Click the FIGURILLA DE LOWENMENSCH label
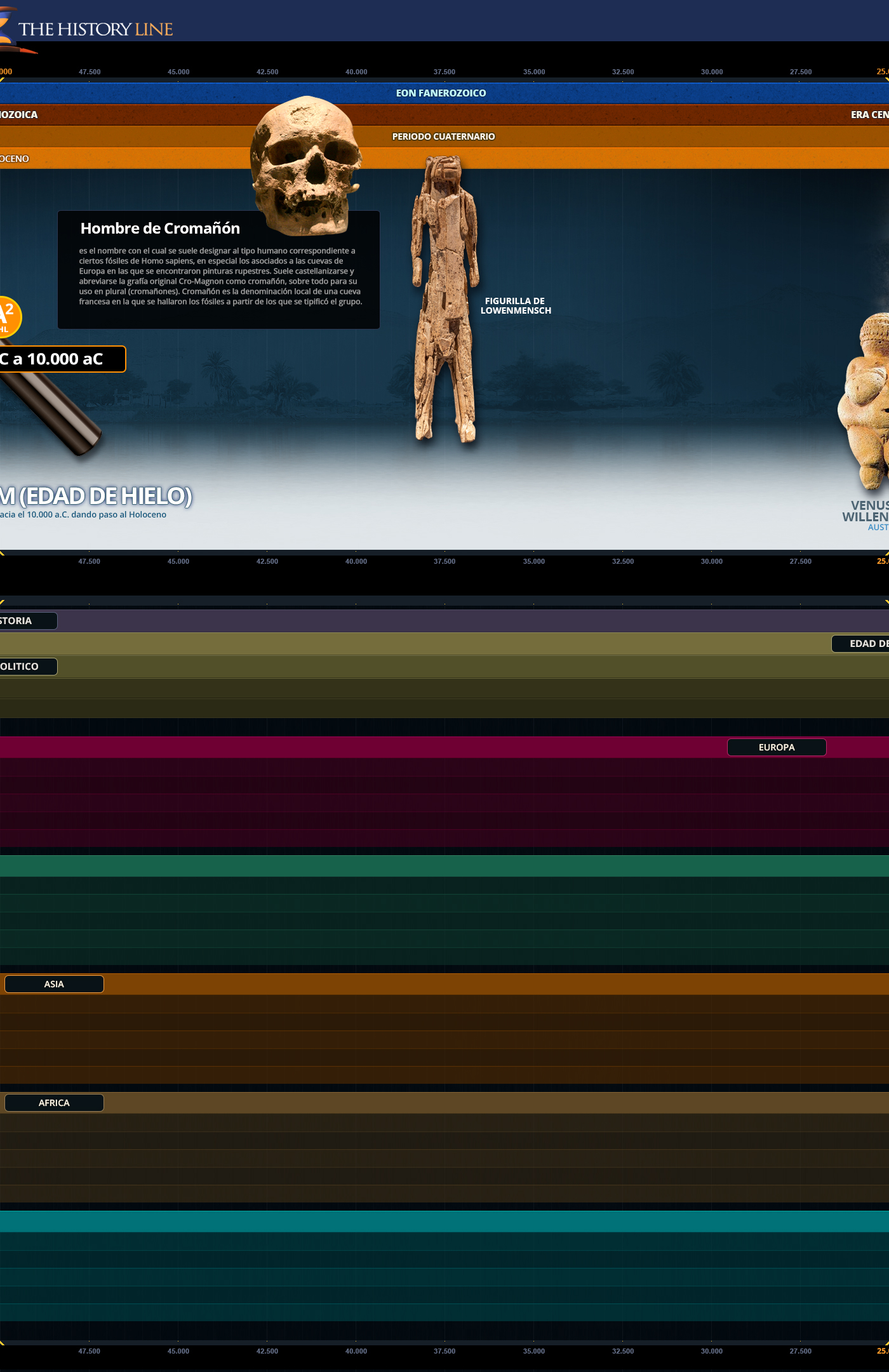The height and width of the screenshot is (1372, 889). pyautogui.click(x=516, y=305)
